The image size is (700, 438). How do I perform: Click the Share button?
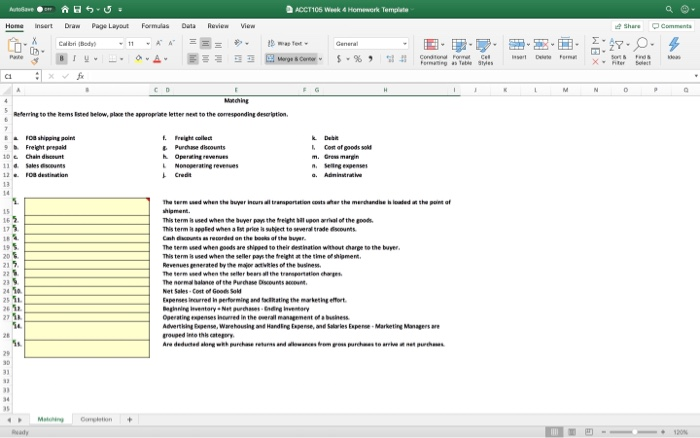pyautogui.click(x=627, y=26)
